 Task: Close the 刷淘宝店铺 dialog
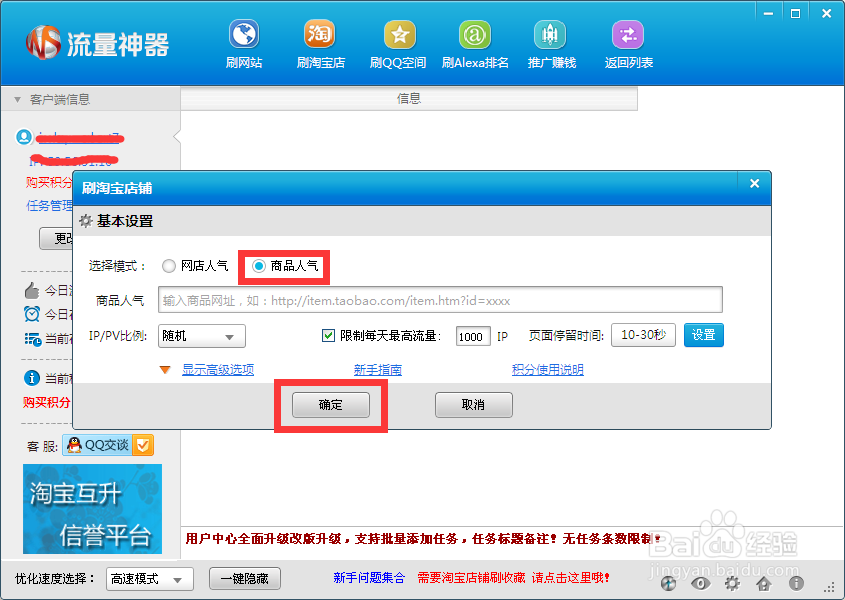[754, 184]
